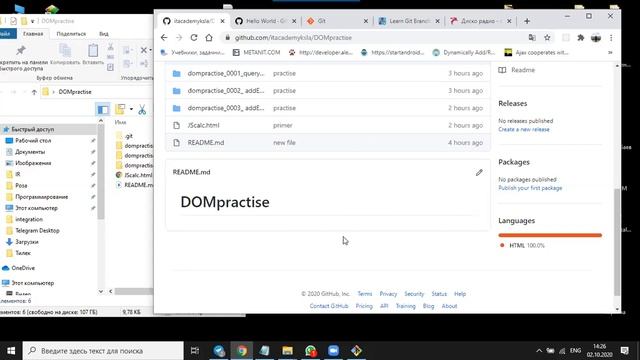This screenshot has width=640, height=360.
Task: Open dompractise_0001_query folder on GitHub
Action: pyautogui.click(x=226, y=73)
